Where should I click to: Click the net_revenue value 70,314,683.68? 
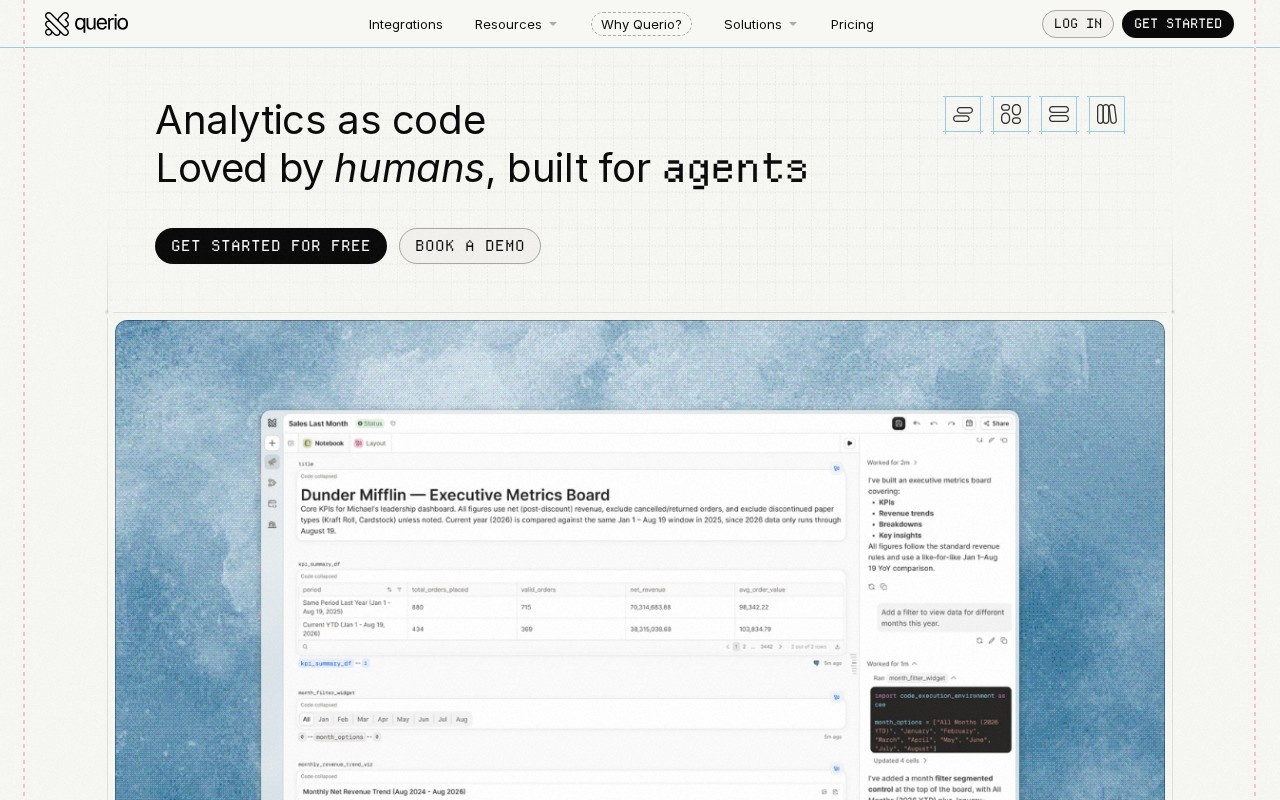coord(651,607)
